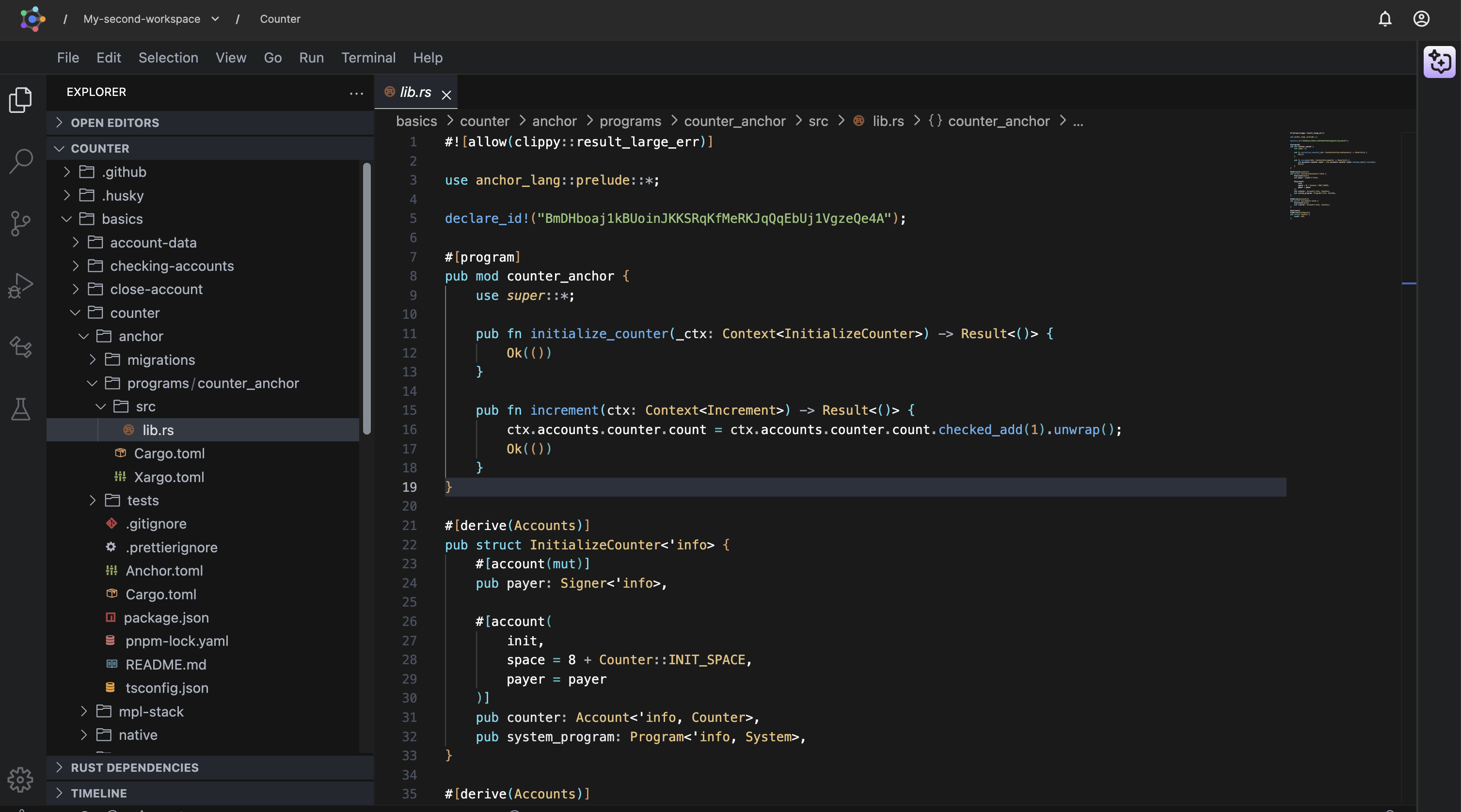
Task: Open the Settings gear at sidebar bottom
Action: 21,780
